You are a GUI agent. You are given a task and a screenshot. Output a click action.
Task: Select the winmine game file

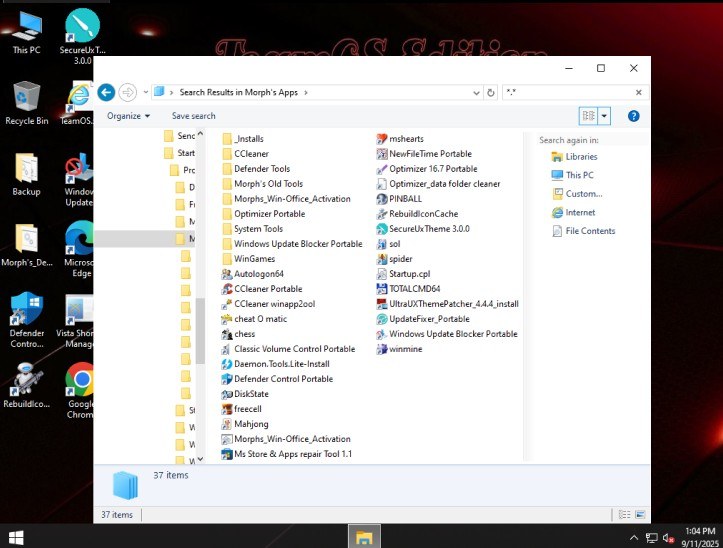399,349
